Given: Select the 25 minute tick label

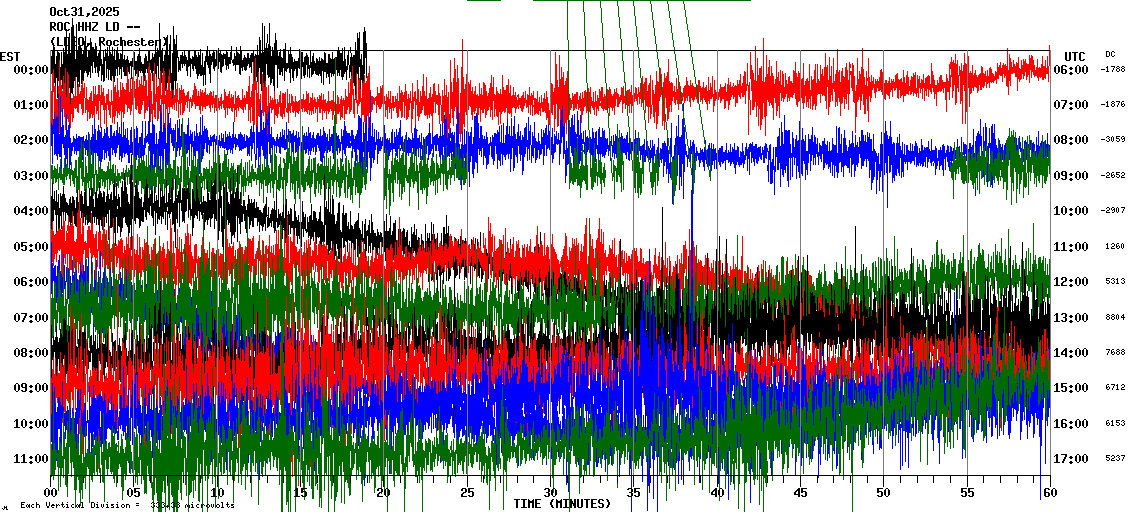Looking at the screenshot, I should point(467,493).
